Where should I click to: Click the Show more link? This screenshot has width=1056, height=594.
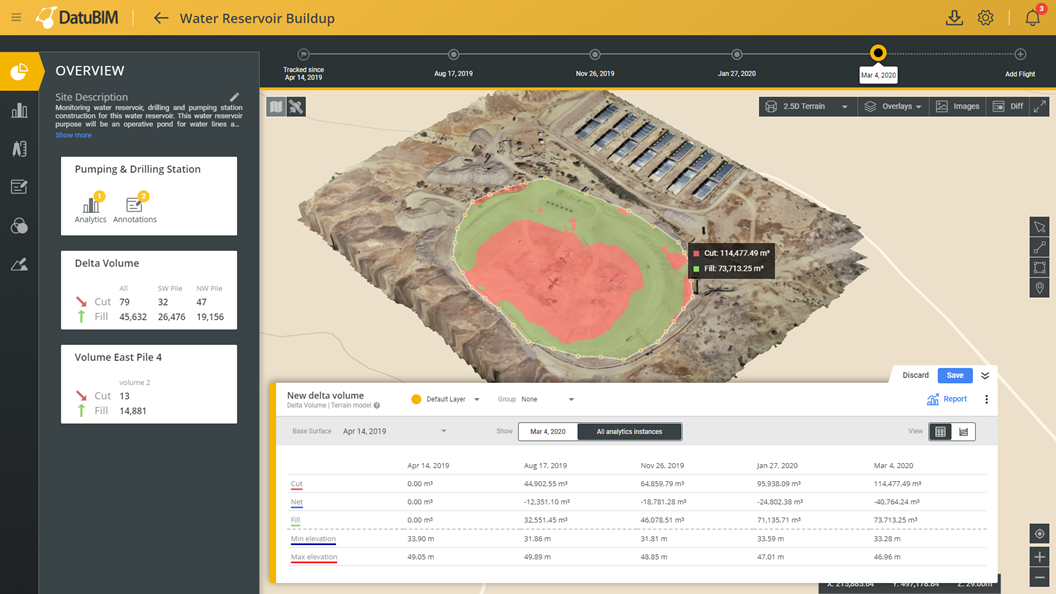pos(73,135)
